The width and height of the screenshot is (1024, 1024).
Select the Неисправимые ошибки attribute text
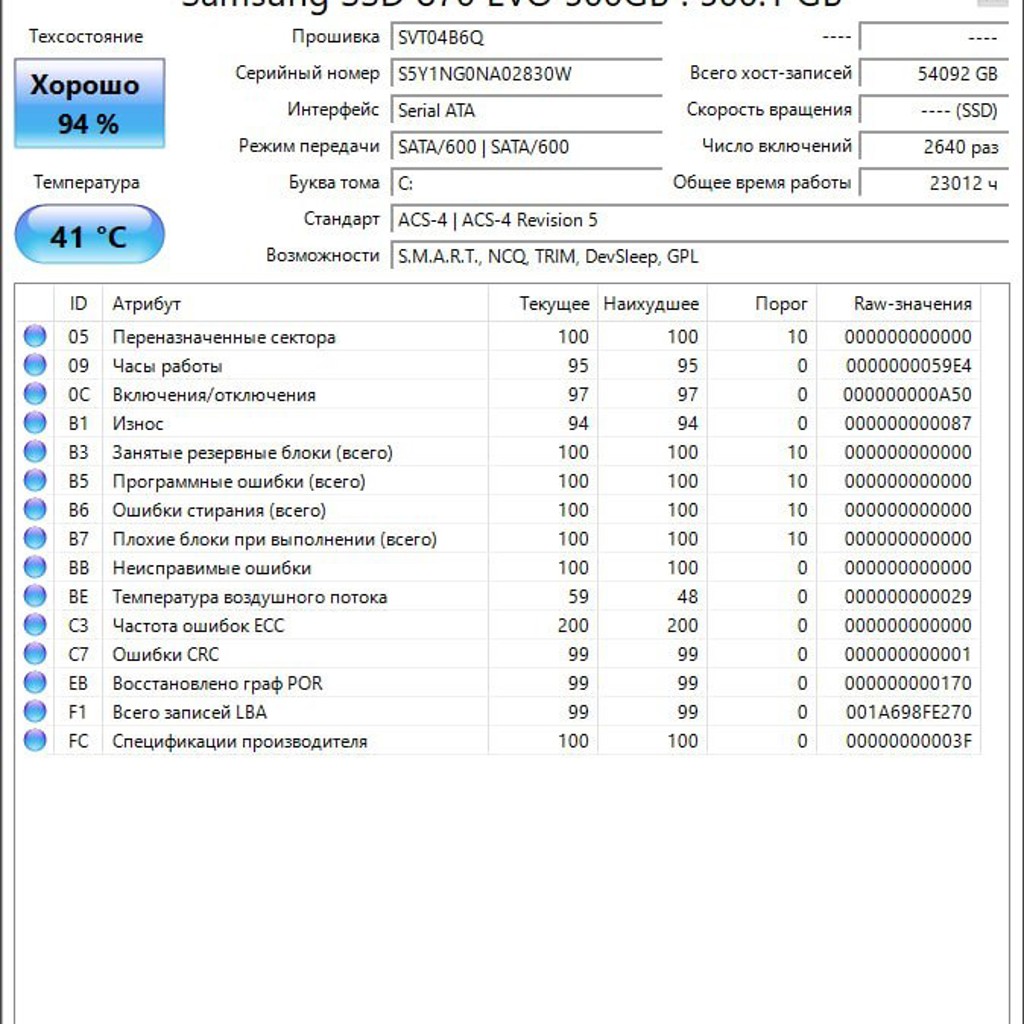click(x=212, y=568)
